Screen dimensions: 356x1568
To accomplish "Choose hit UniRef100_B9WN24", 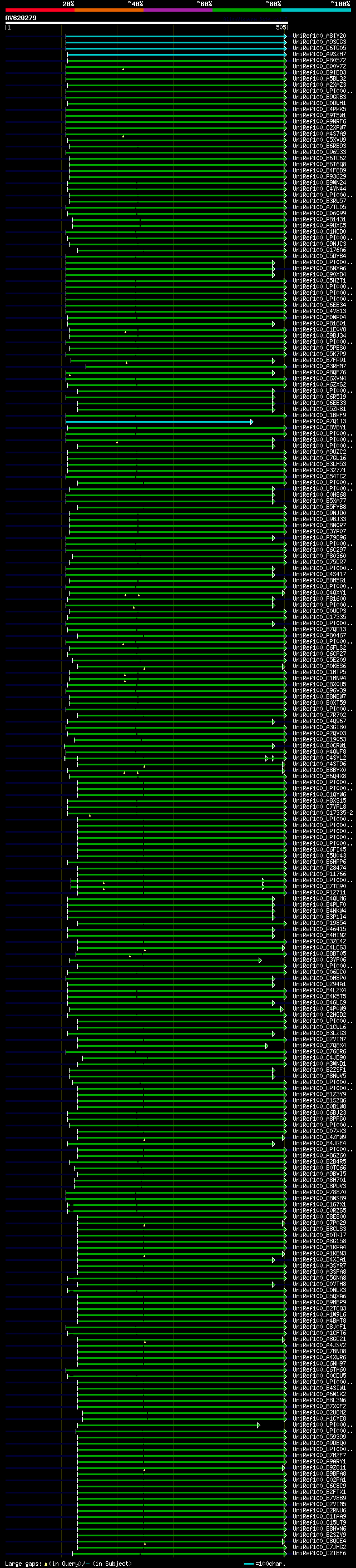I will click(319, 182).
